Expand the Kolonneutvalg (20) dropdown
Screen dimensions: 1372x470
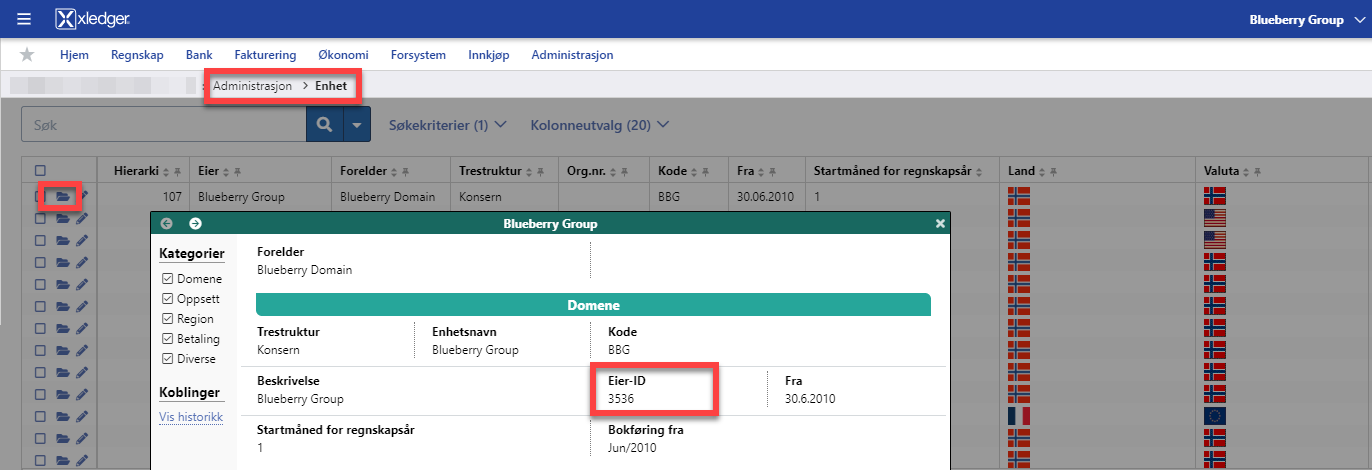[x=600, y=125]
